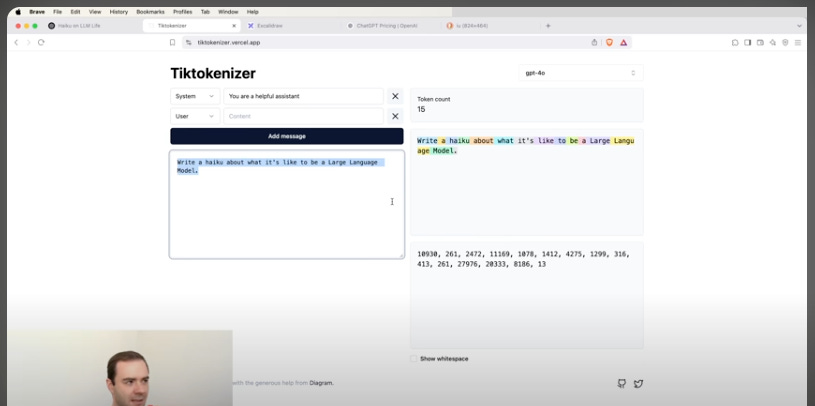This screenshot has height=406, width=815.
Task: Open the File menu
Action: (57, 12)
